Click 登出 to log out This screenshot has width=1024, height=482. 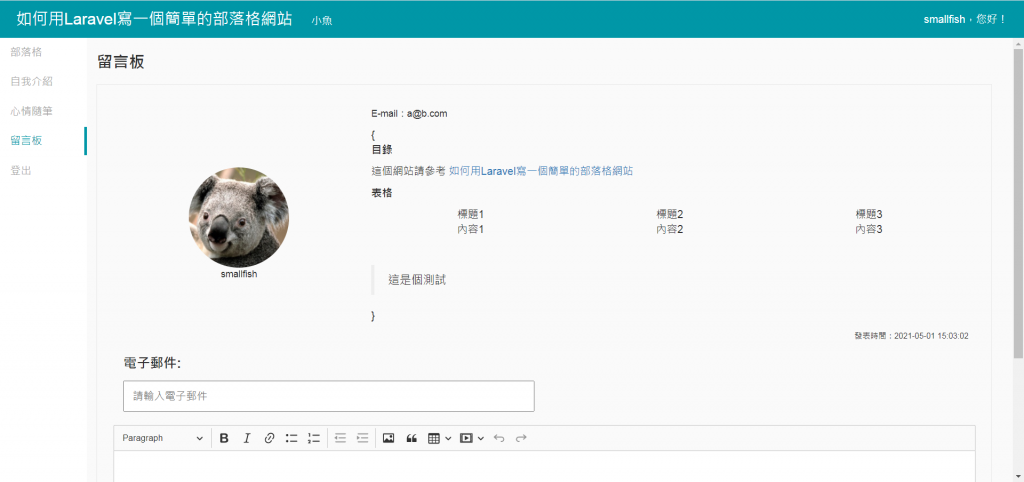tap(21, 170)
